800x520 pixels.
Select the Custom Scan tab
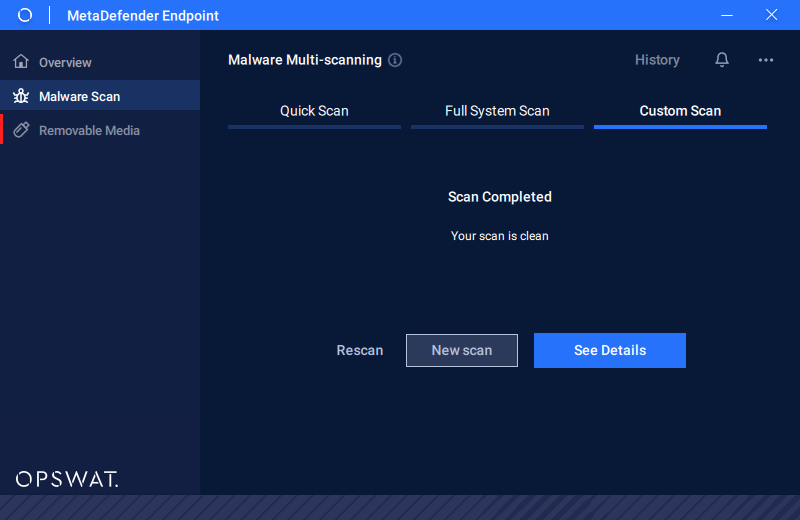point(680,113)
